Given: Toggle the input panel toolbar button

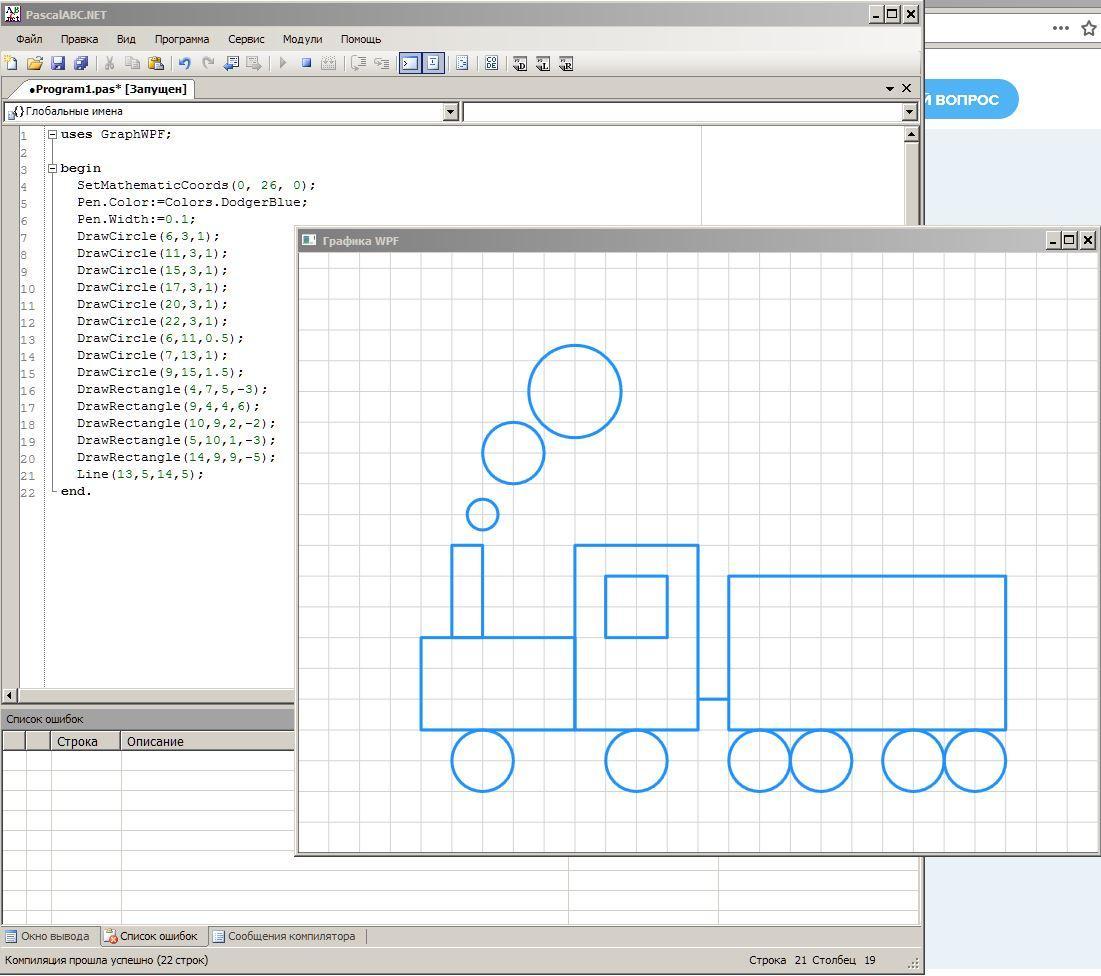Looking at the screenshot, I should tap(433, 63).
